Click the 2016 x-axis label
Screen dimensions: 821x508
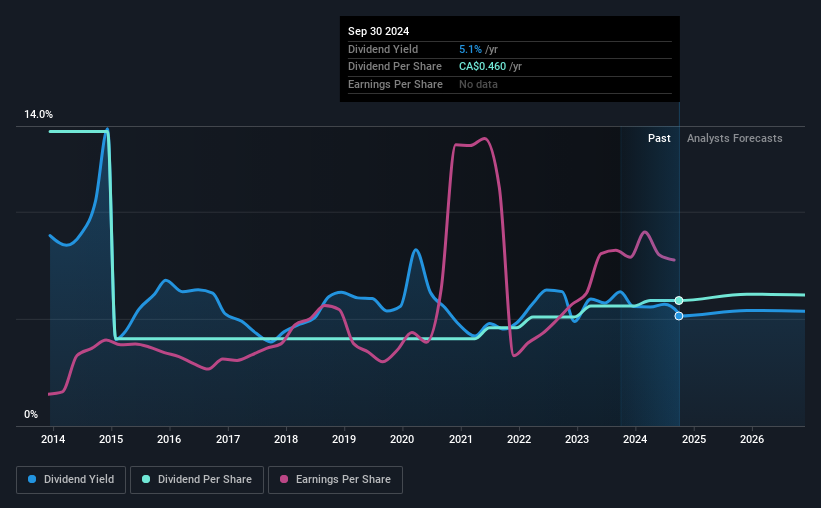point(169,439)
